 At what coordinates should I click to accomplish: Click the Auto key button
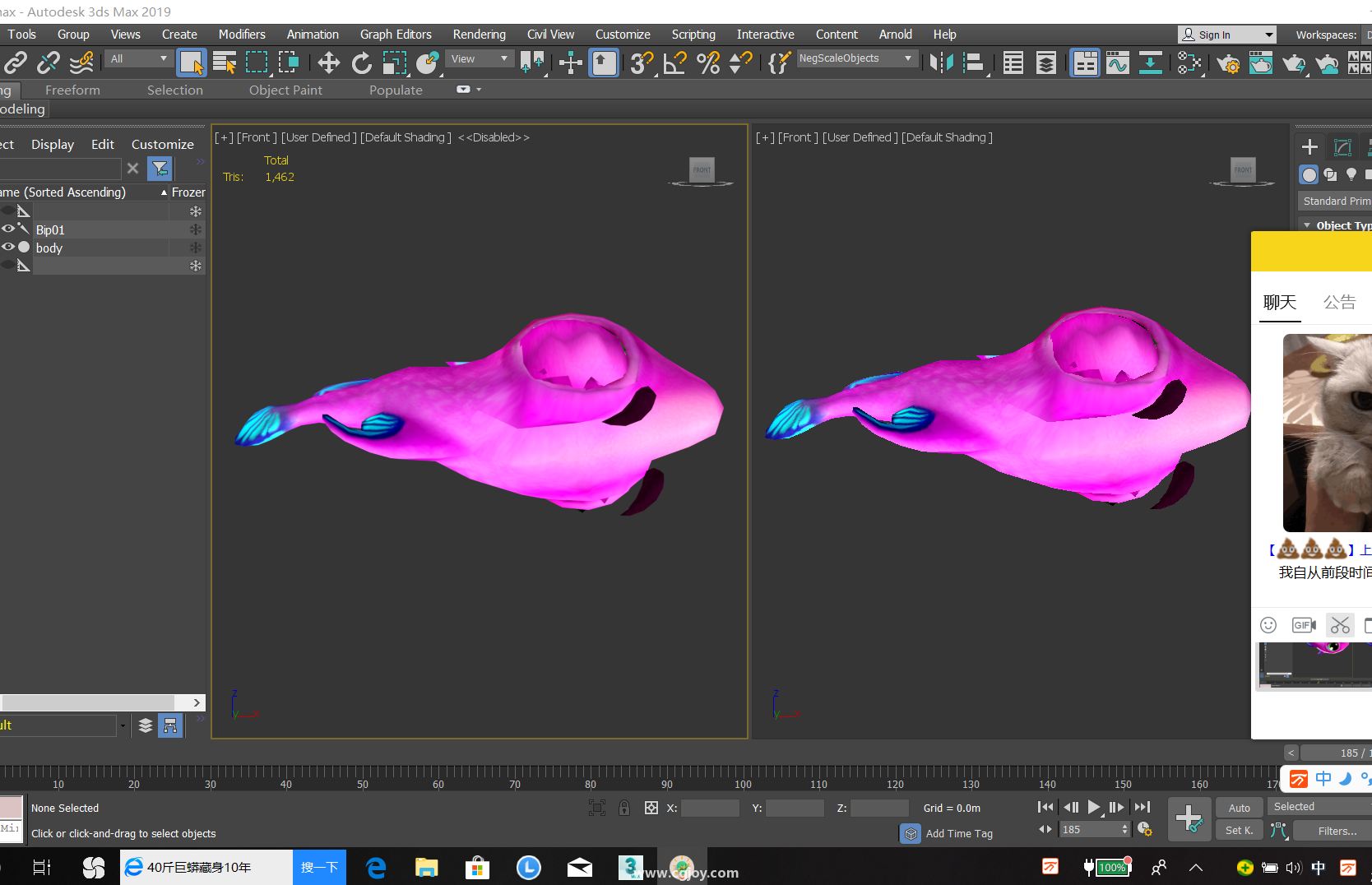tap(1239, 808)
